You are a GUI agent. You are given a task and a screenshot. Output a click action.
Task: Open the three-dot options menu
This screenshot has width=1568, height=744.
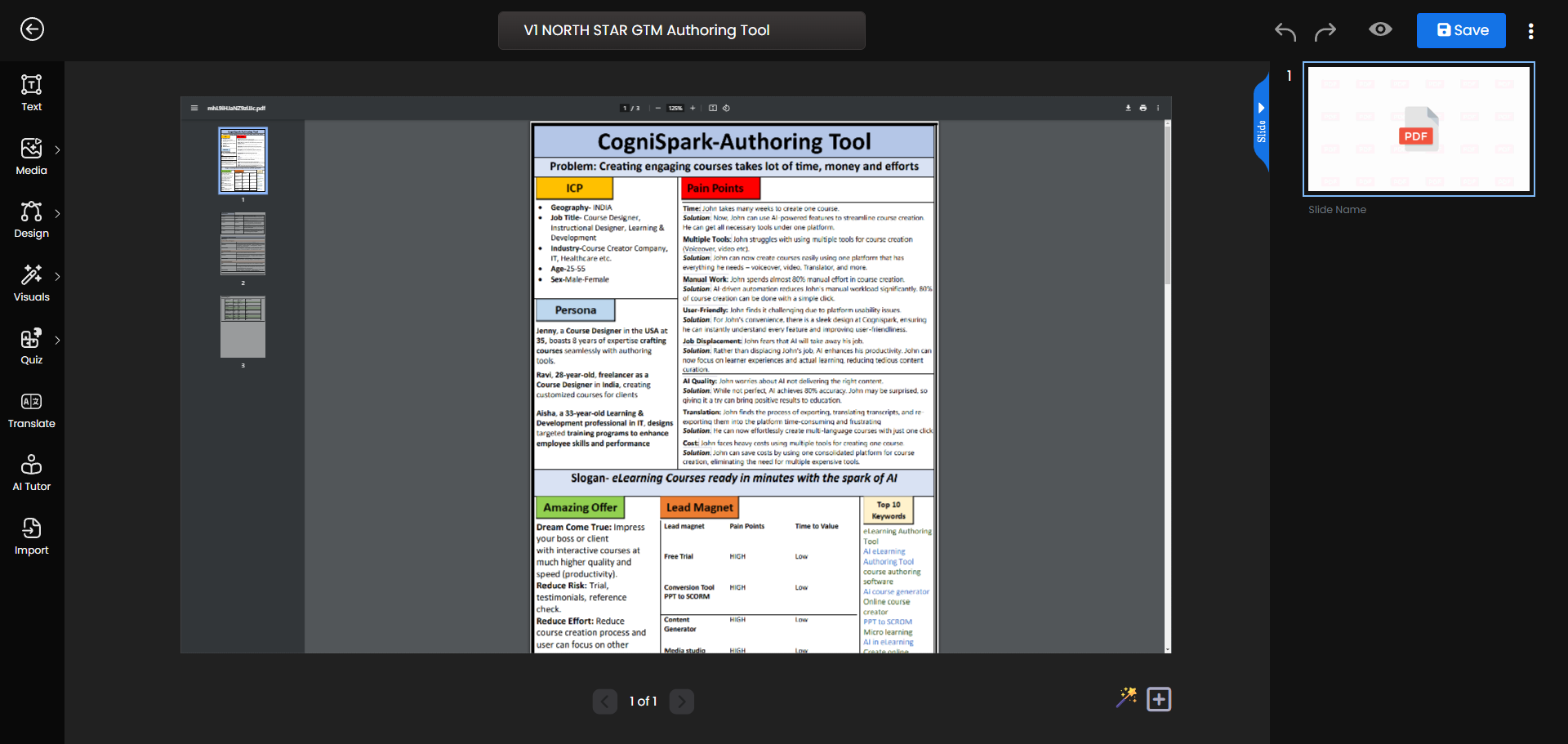(1530, 31)
